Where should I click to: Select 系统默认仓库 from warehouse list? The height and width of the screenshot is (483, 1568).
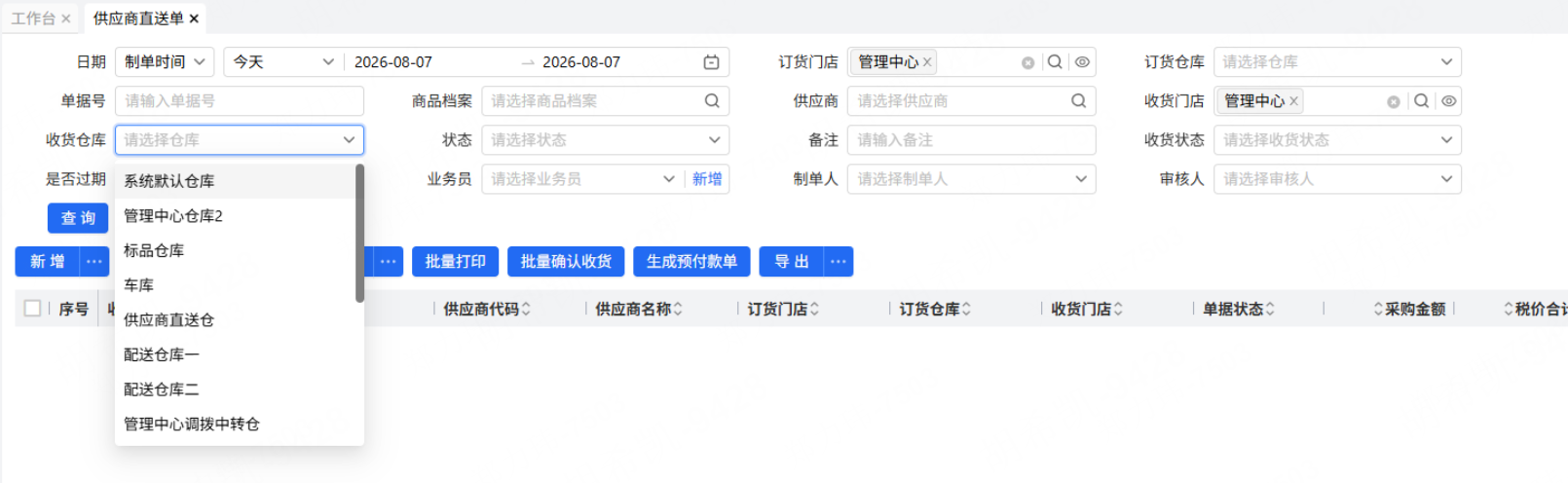[235, 181]
